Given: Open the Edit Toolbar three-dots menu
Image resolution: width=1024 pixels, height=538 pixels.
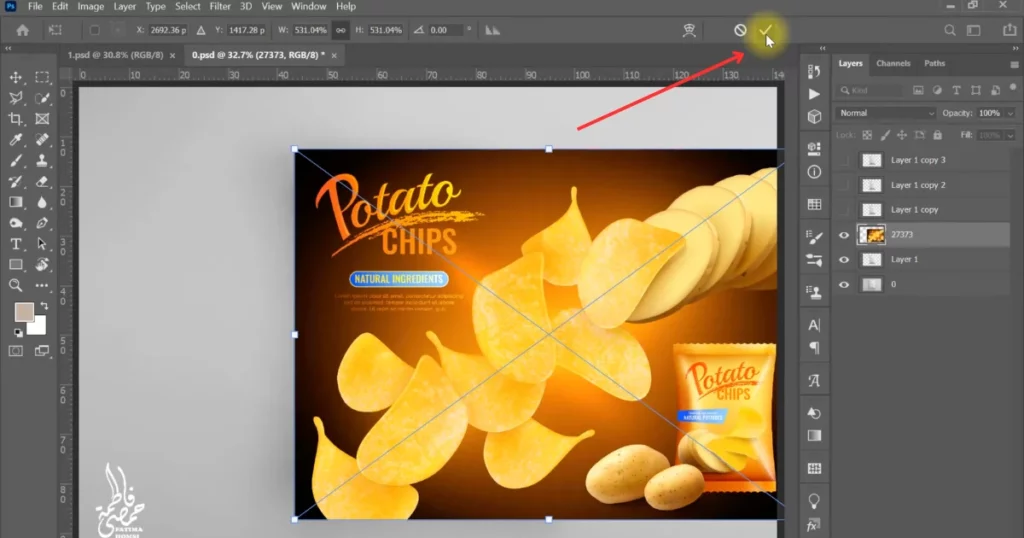Looking at the screenshot, I should point(42,285).
